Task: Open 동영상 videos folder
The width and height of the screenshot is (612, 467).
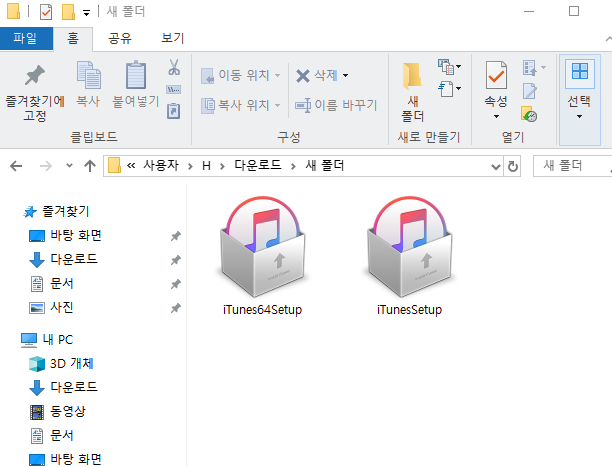Action: coord(67,411)
